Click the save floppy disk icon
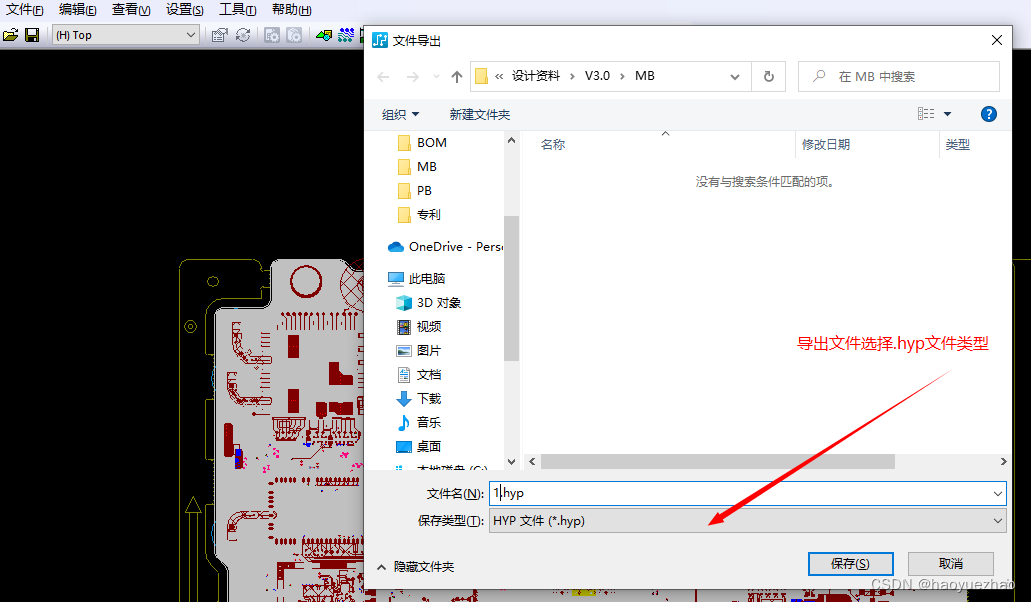This screenshot has height=602, width=1031. [32, 35]
